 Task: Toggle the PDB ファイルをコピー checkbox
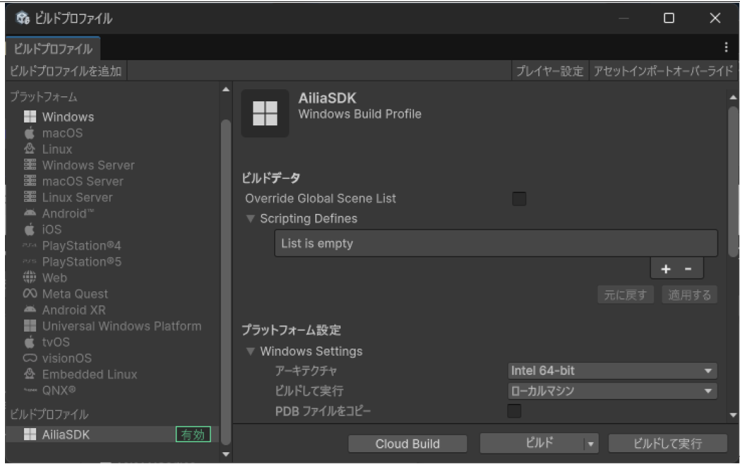tap(514, 411)
